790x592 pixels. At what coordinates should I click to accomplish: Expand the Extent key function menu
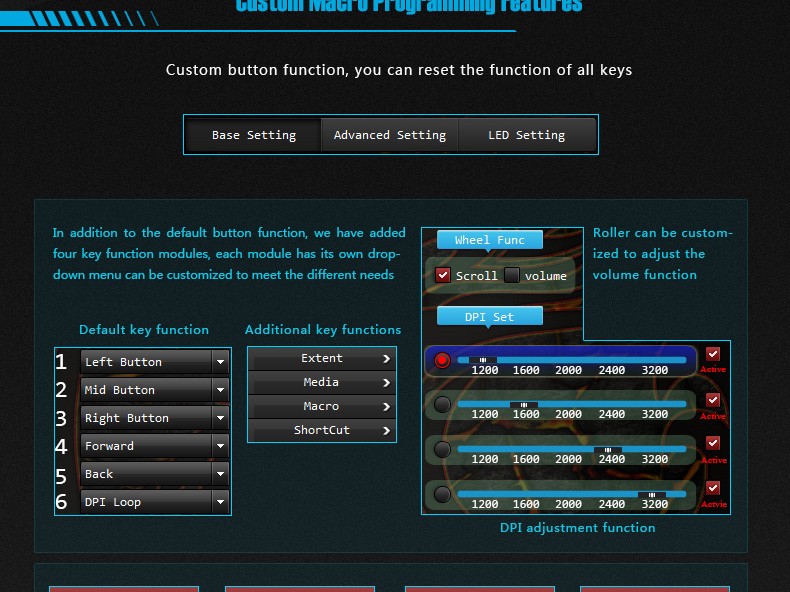coord(322,358)
